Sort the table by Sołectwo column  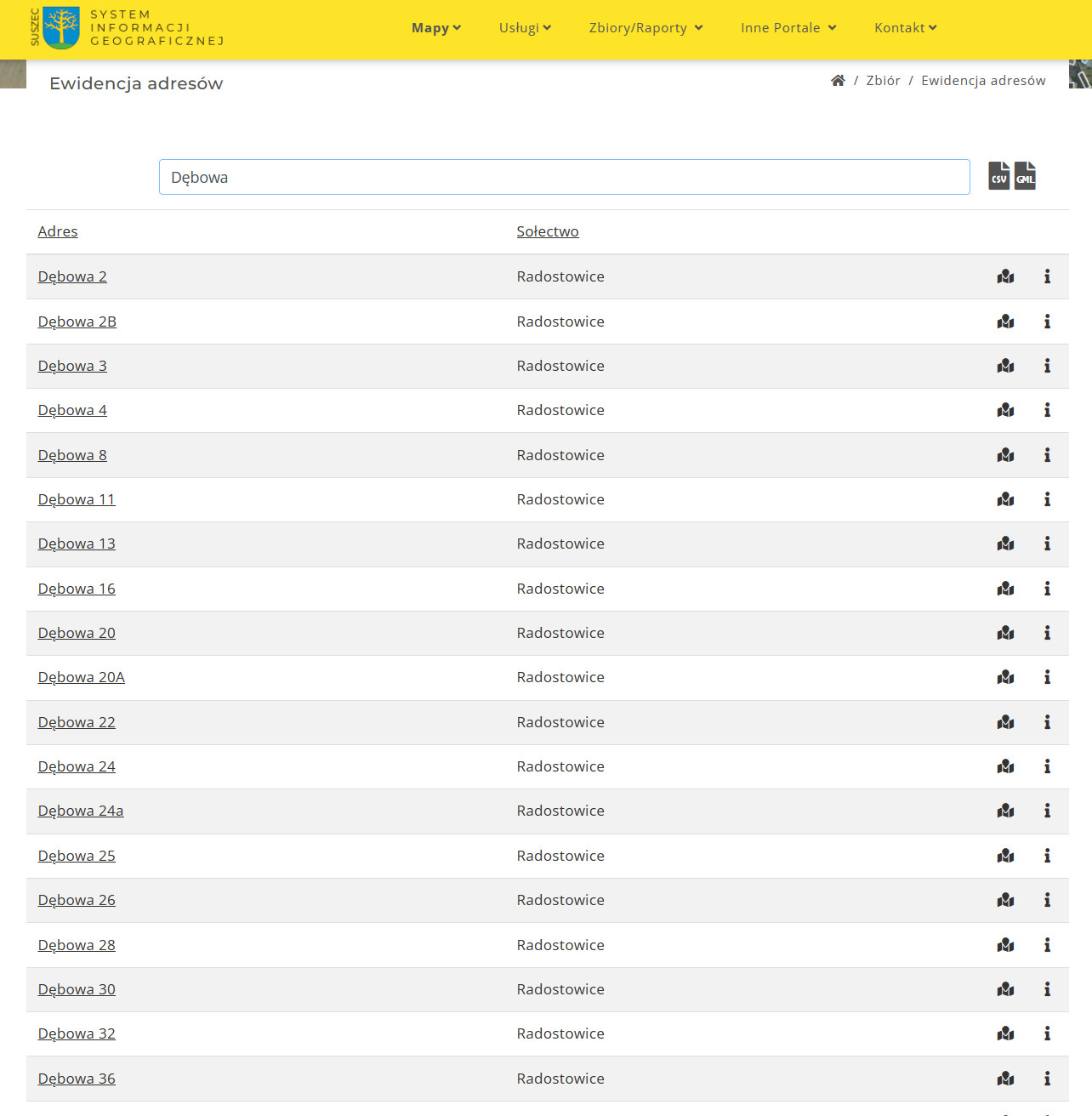click(x=547, y=231)
